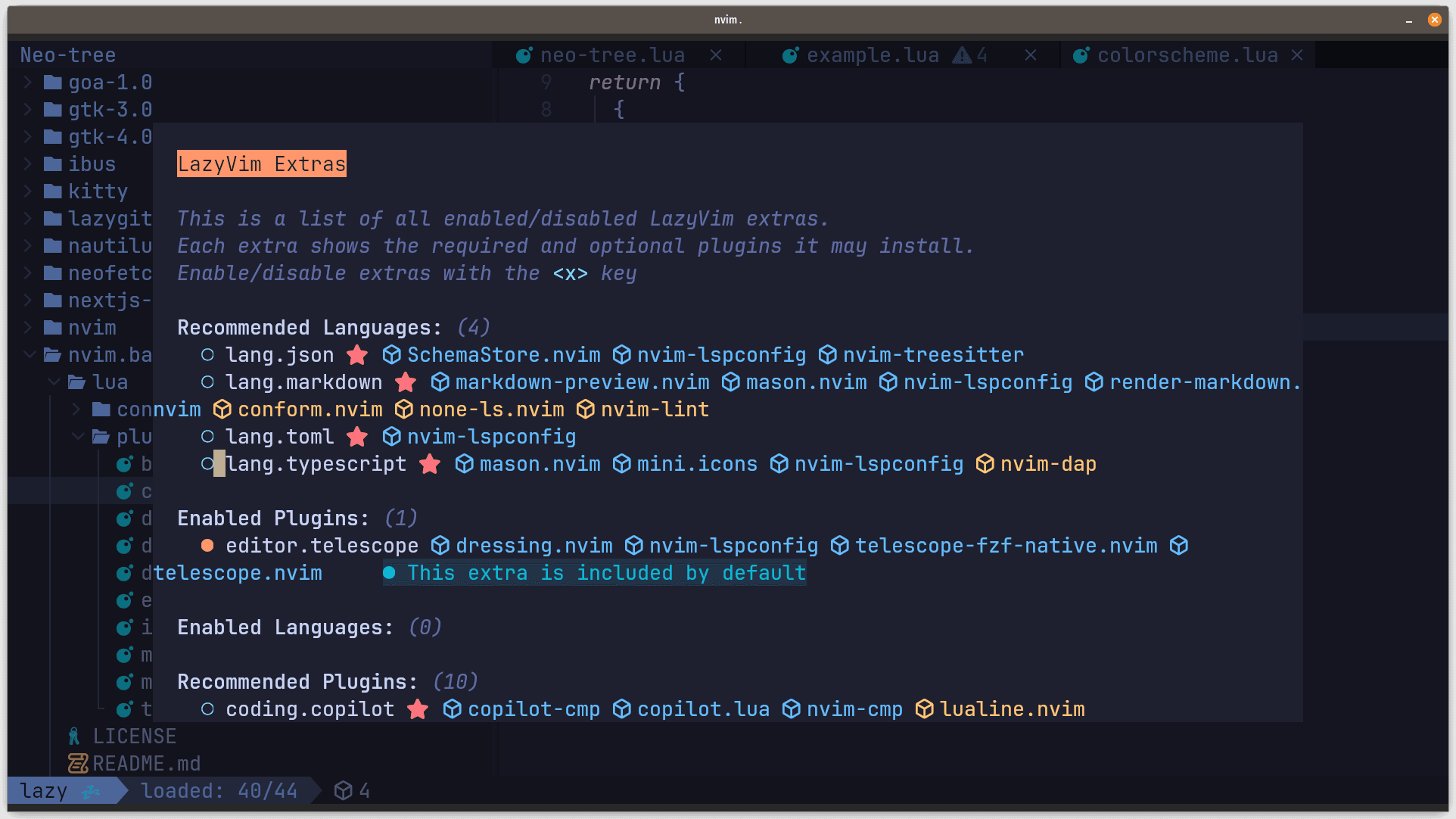Open the README.md file in tree
Image resolution: width=1456 pixels, height=819 pixels.
pyautogui.click(x=147, y=764)
